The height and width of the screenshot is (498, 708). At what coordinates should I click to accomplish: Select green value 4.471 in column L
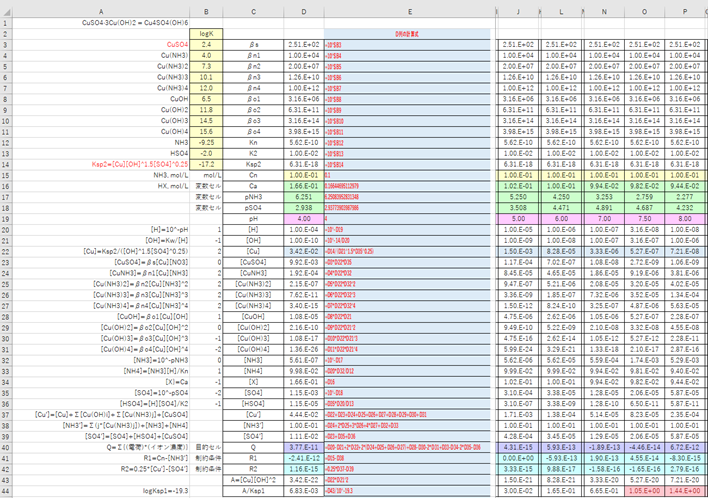[x=561, y=208]
